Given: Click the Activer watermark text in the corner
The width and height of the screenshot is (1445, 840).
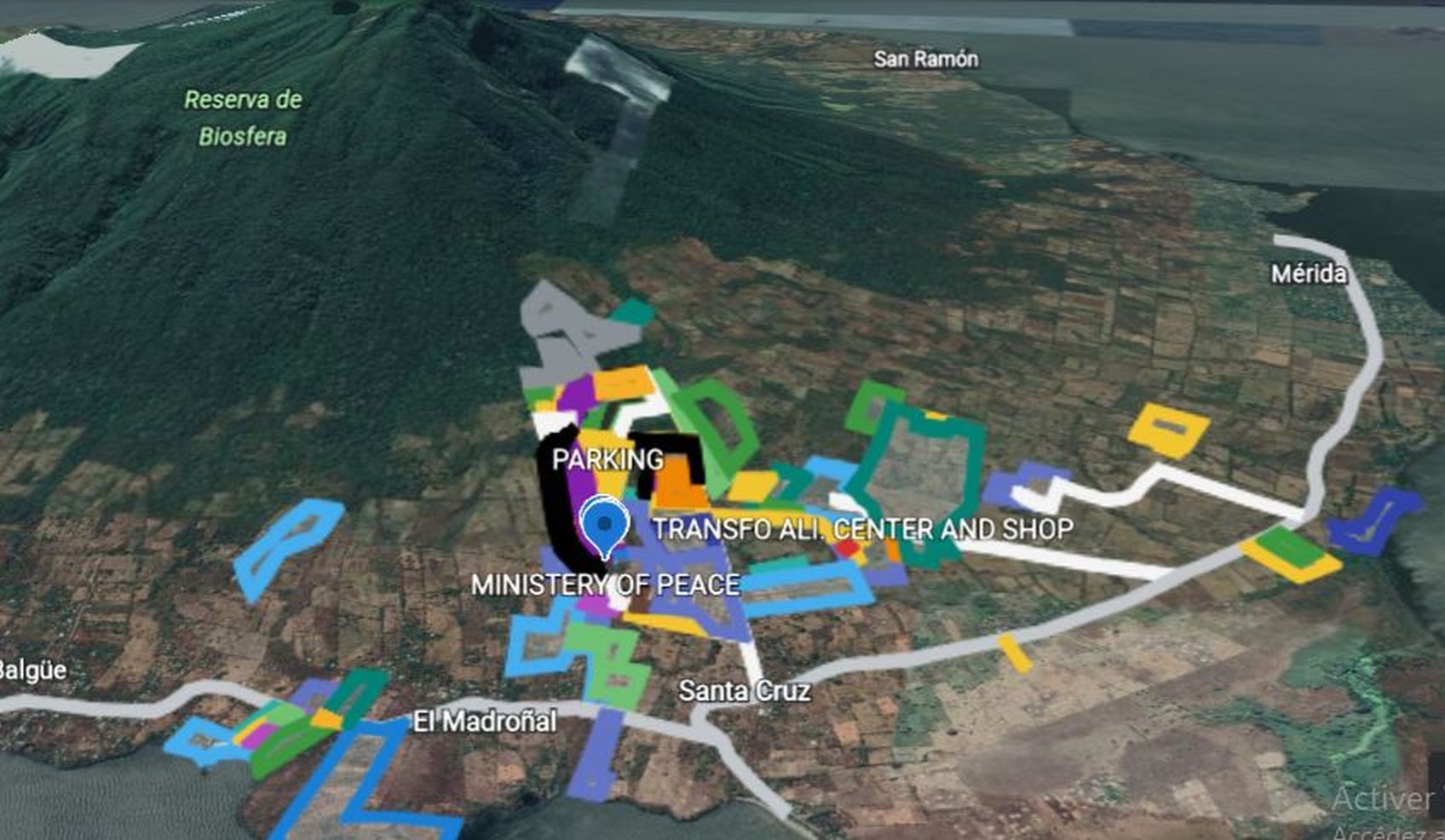Looking at the screenshot, I should 1382,798.
